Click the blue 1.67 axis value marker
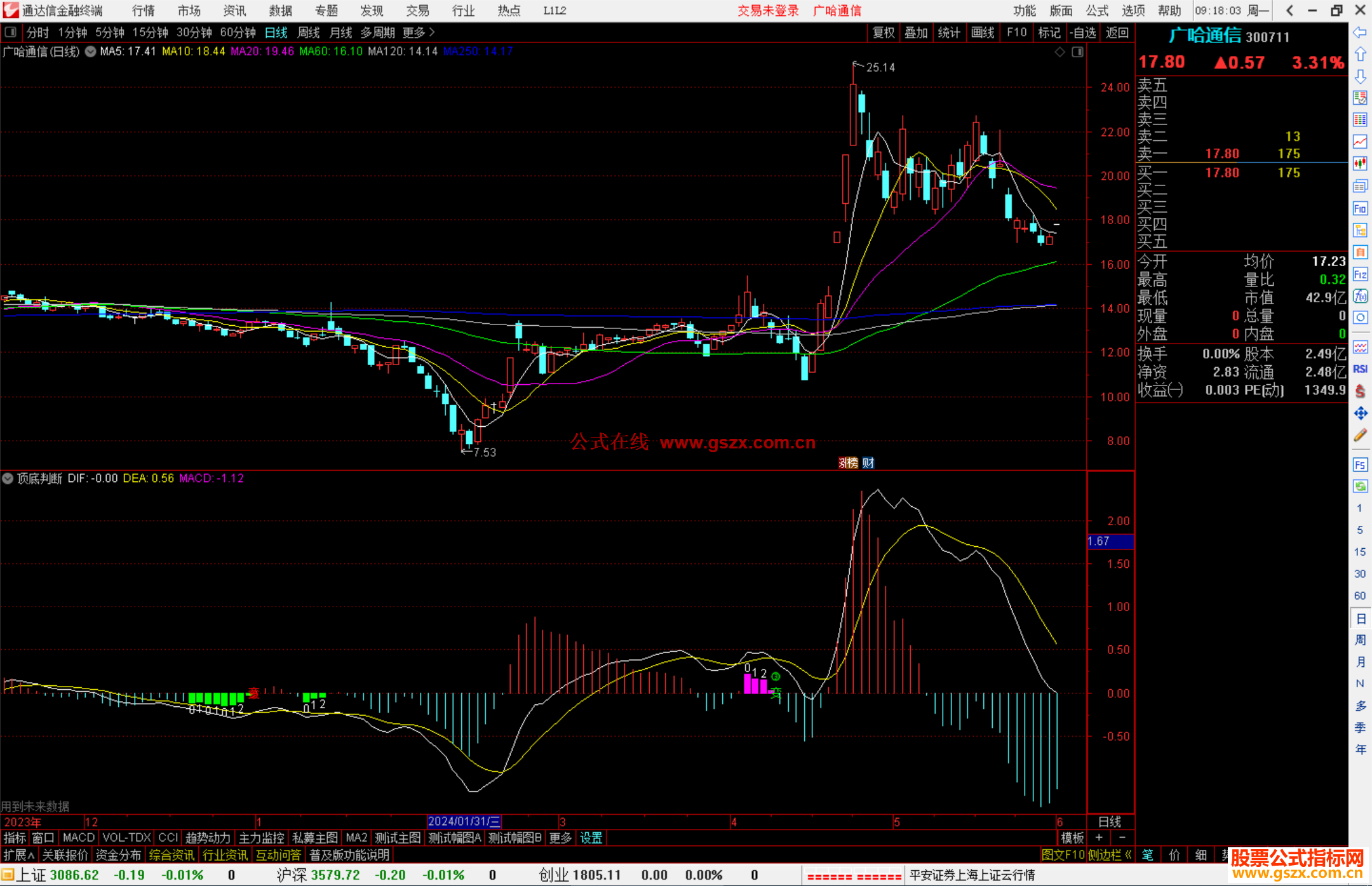 click(x=1110, y=541)
